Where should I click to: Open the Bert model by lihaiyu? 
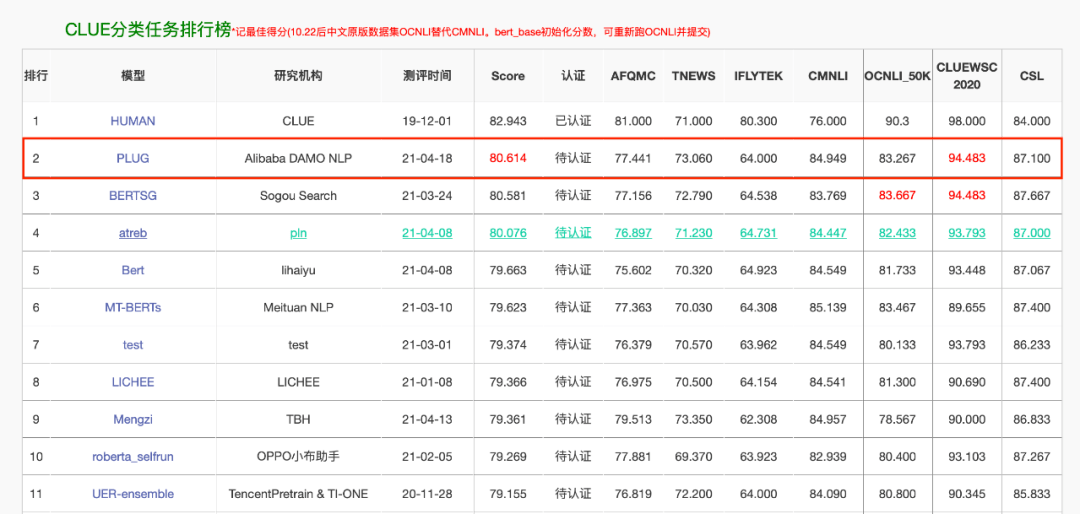point(133,270)
